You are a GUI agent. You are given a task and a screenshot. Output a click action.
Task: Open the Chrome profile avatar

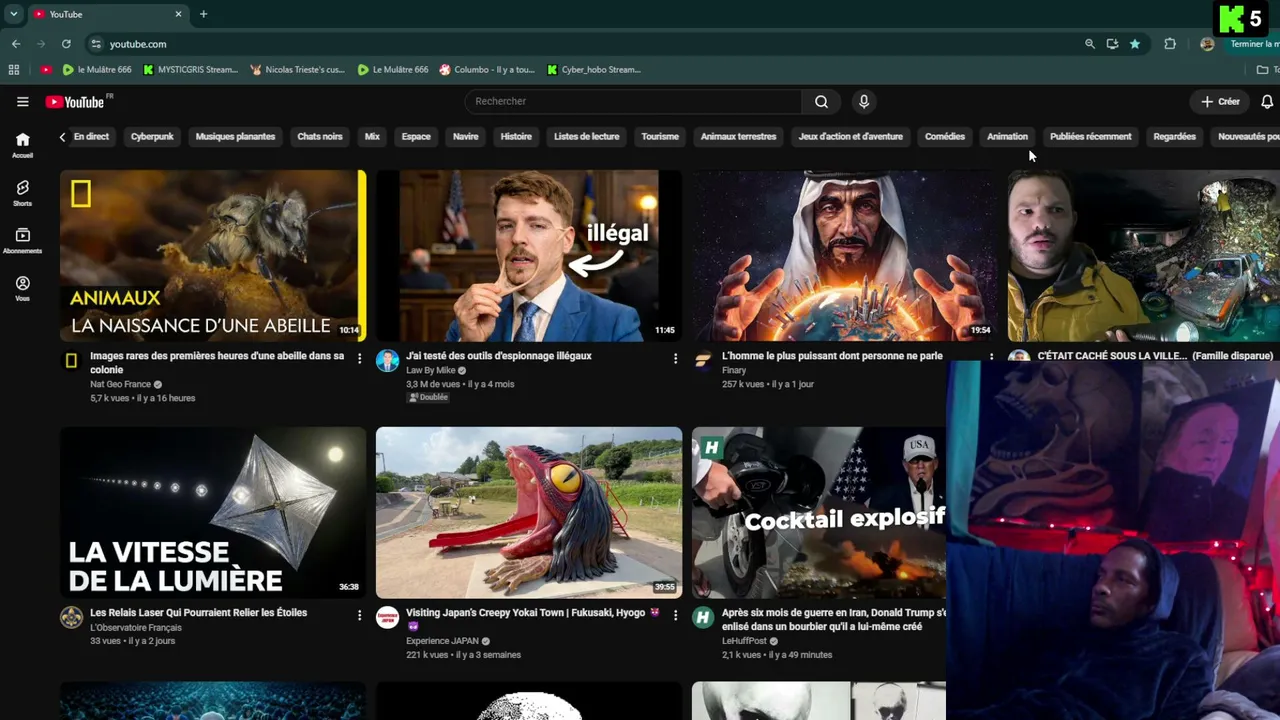(x=1207, y=44)
